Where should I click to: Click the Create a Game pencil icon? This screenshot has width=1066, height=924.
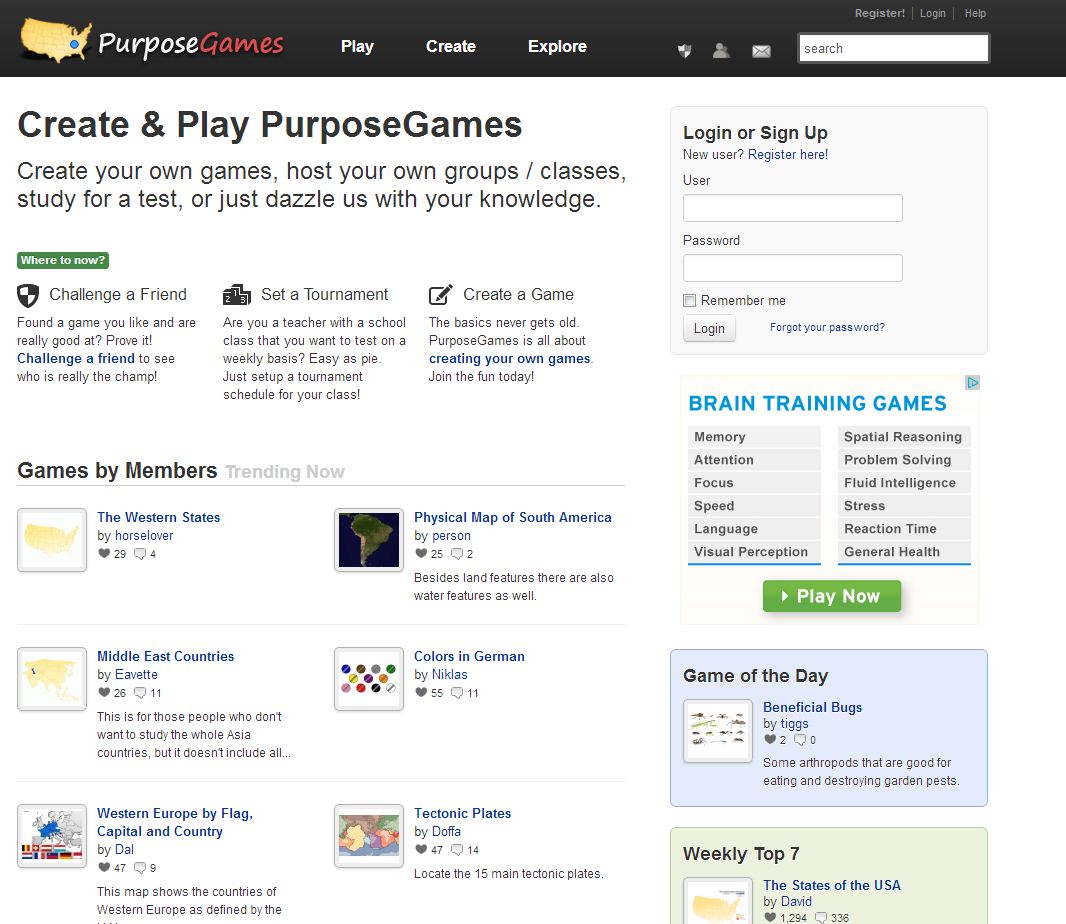point(441,294)
